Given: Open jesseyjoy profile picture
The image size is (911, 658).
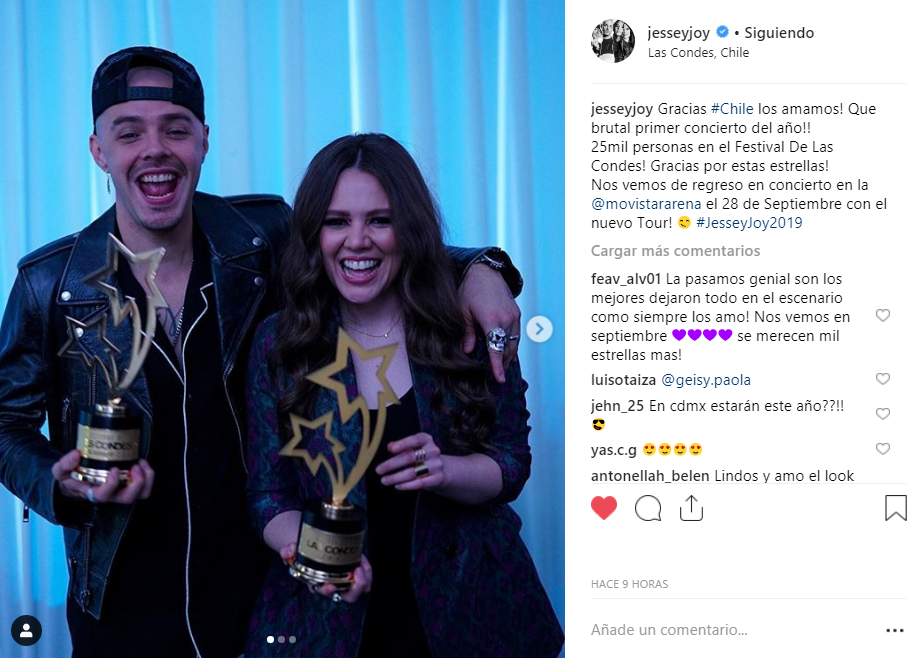Looking at the screenshot, I should pyautogui.click(x=612, y=41).
